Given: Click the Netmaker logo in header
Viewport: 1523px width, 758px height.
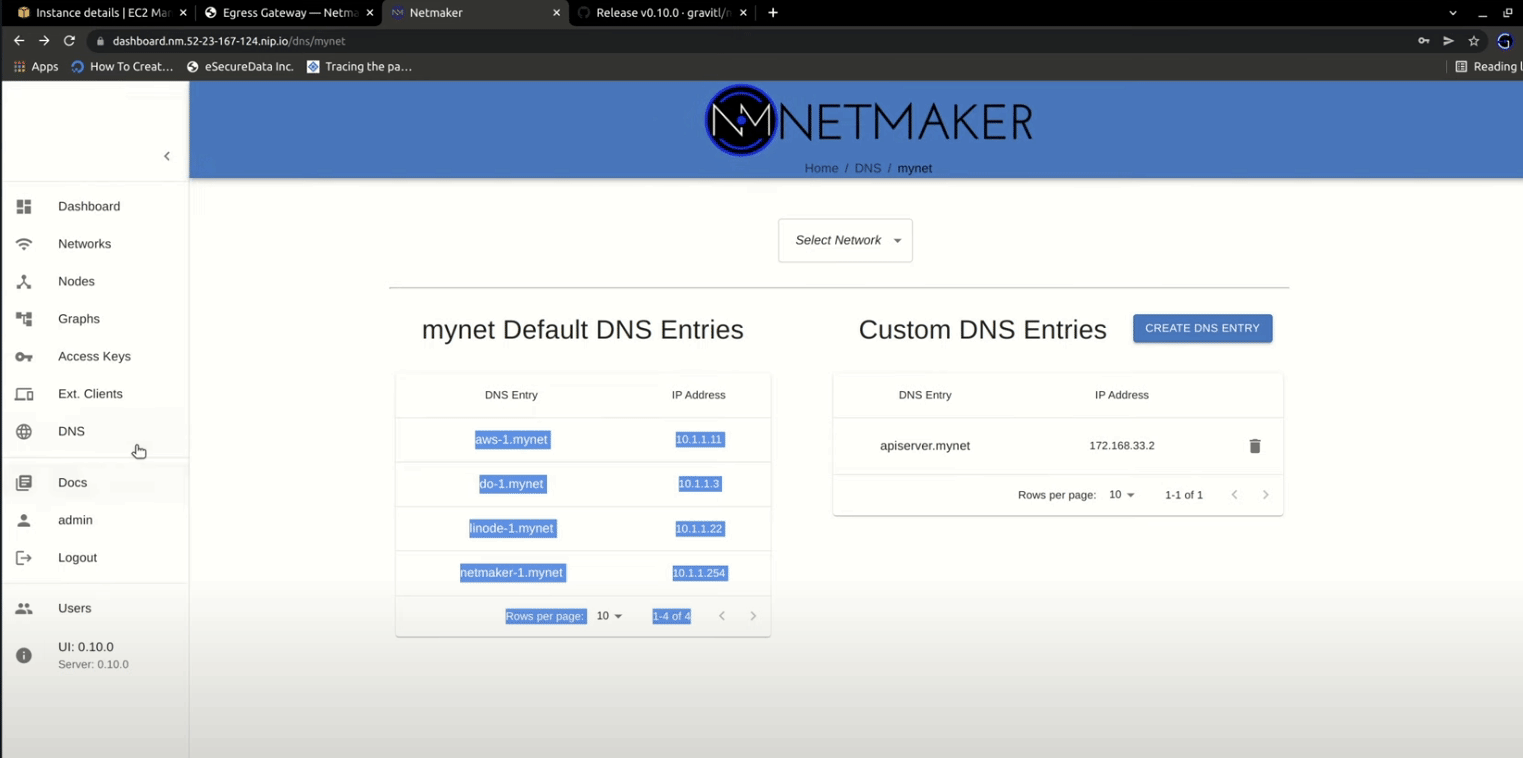Looking at the screenshot, I should 868,120.
